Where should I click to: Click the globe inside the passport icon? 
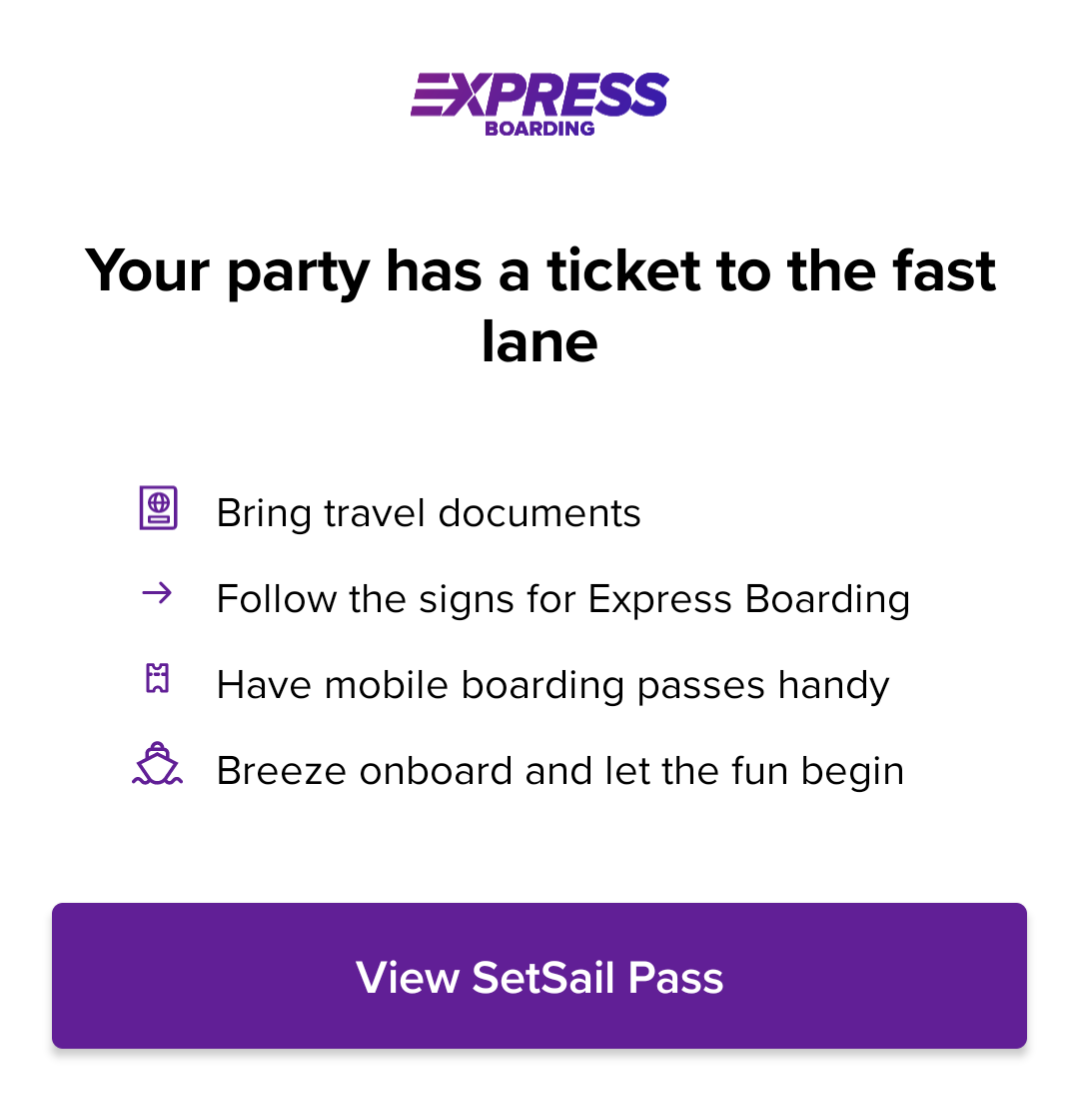tap(159, 502)
